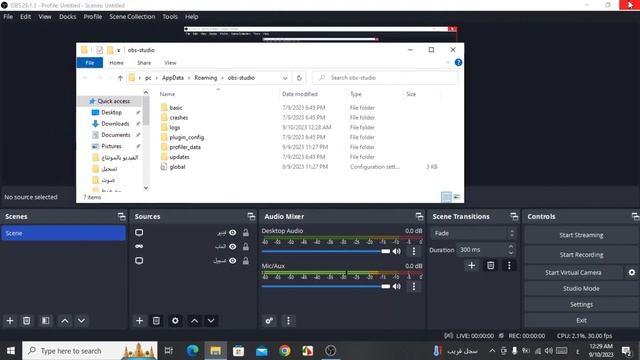Click Start Virtual Camera button
The image size is (640, 360).
[x=573, y=272]
